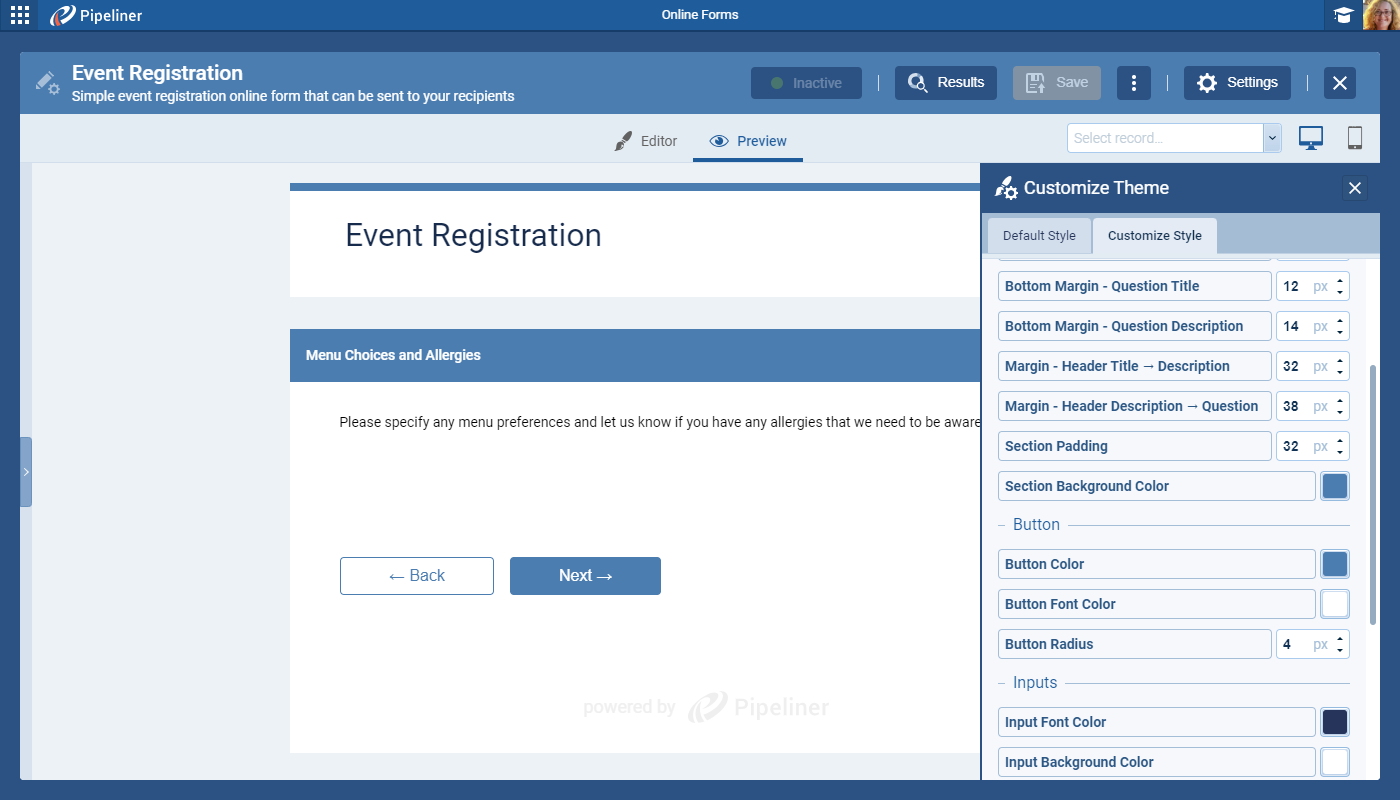The width and height of the screenshot is (1400, 800).
Task: Select the Default Style tab
Action: coord(1039,236)
